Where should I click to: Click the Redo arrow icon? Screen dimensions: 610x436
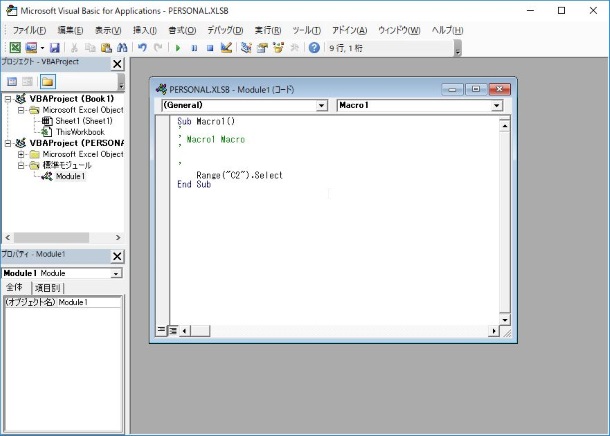[x=158, y=47]
